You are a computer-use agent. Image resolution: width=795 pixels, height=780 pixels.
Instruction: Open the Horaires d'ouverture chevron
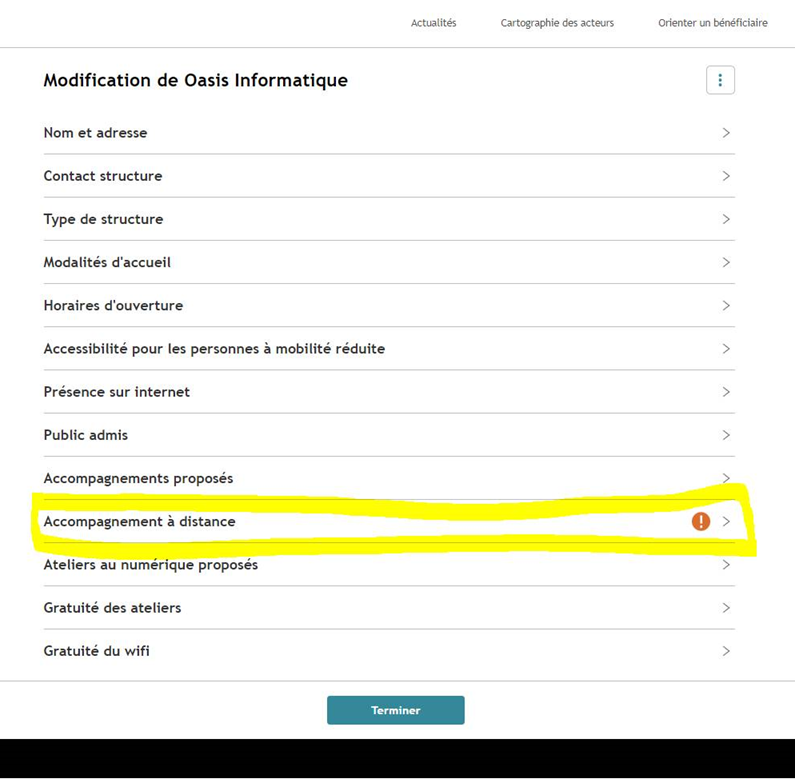726,305
